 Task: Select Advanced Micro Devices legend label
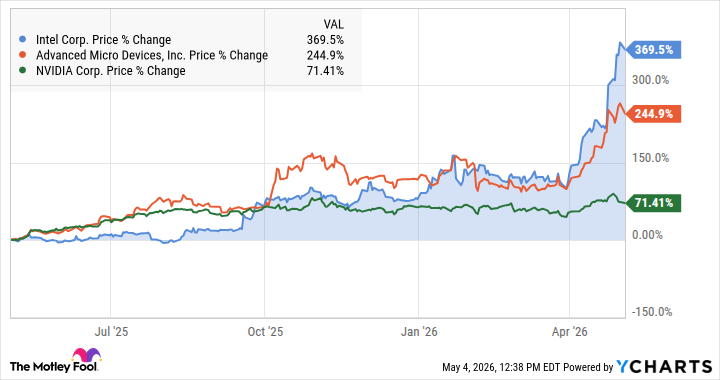[152, 55]
